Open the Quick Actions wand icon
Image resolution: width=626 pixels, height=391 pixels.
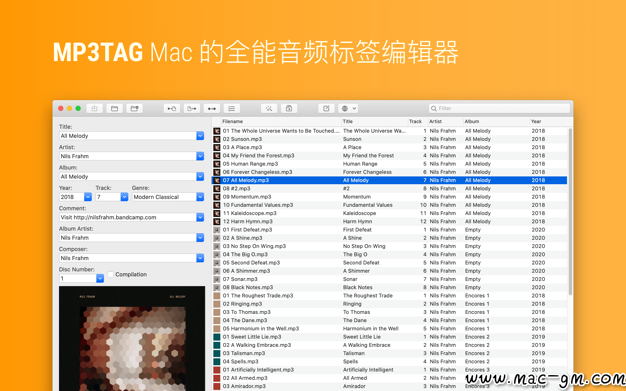pyautogui.click(x=269, y=108)
